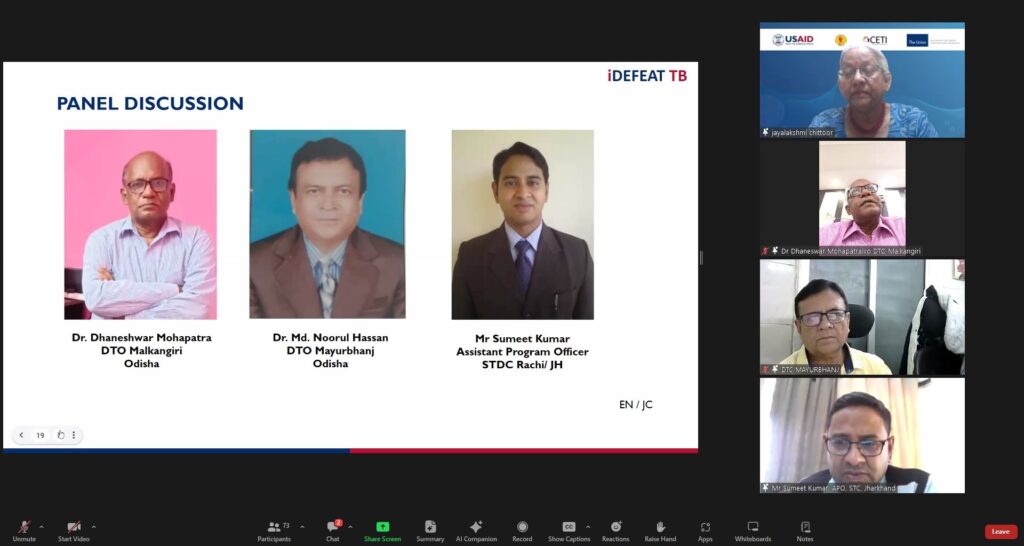Viewport: 1024px width, 546px height.
Task: Raise Hand in the meeting
Action: tap(660, 530)
